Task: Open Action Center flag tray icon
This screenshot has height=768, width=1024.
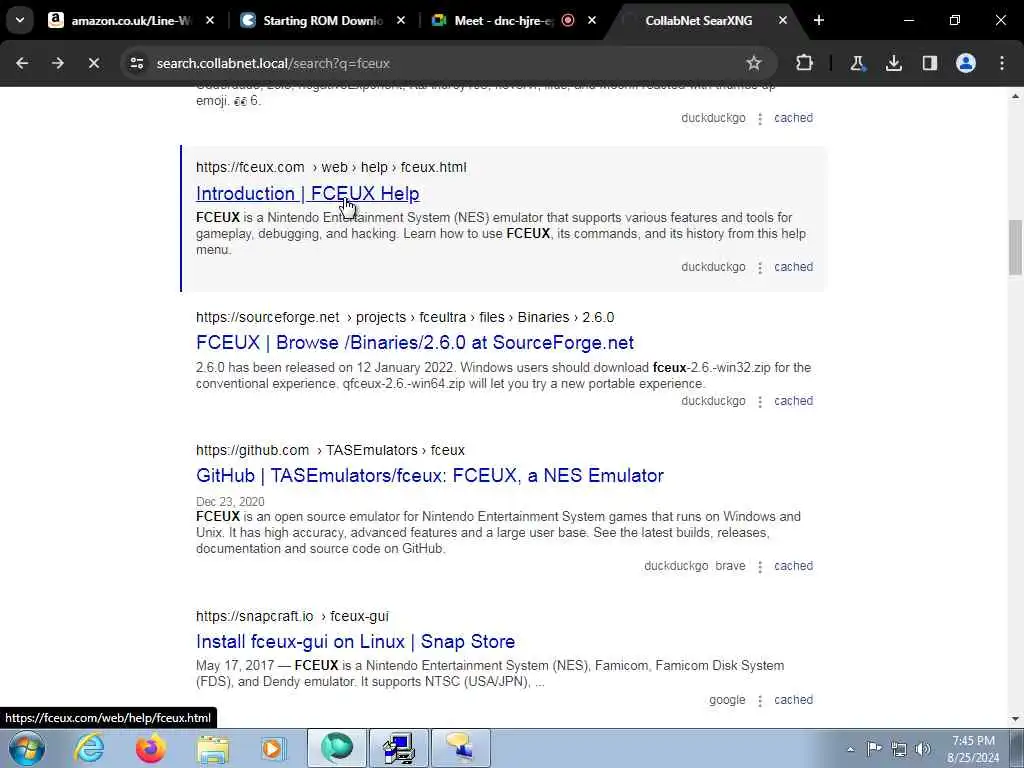Action: coord(874,748)
